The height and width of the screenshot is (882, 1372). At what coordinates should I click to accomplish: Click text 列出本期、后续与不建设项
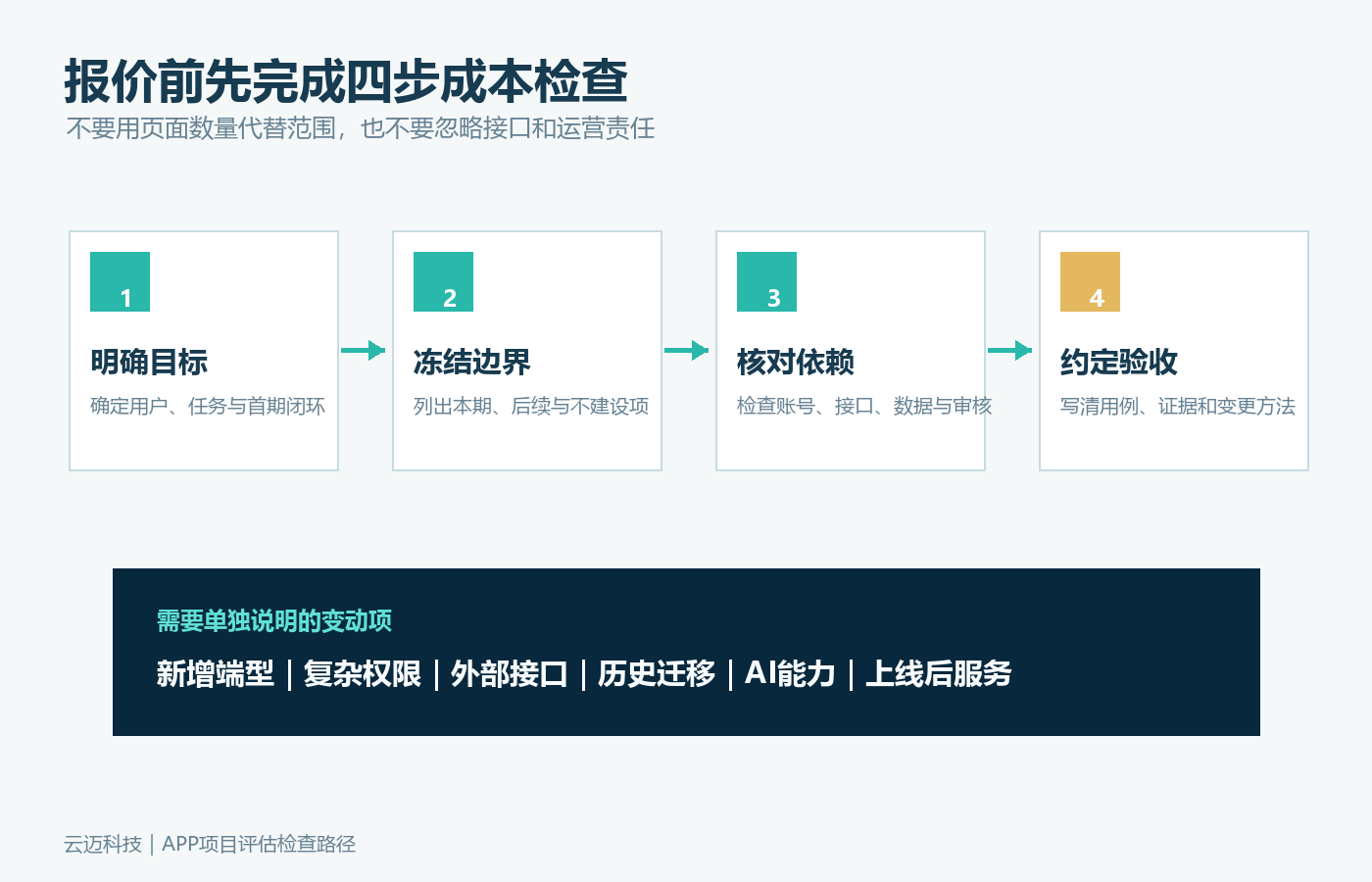(531, 406)
